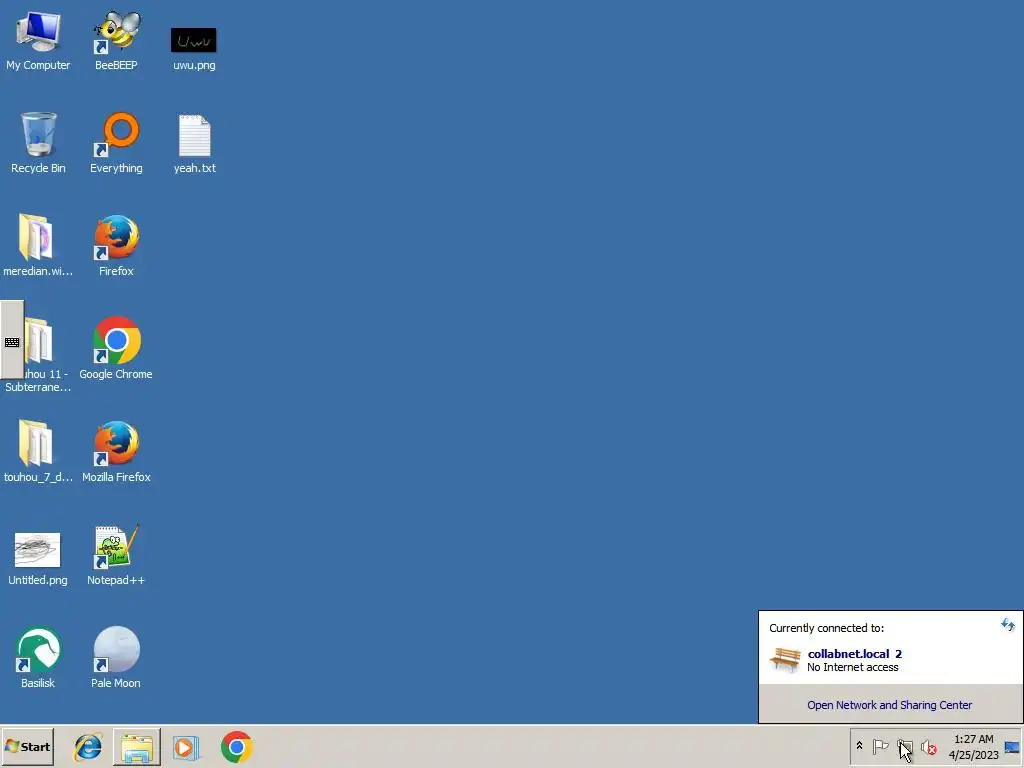Show hidden tray icons arrow
The image size is (1024, 768).
pos(859,746)
